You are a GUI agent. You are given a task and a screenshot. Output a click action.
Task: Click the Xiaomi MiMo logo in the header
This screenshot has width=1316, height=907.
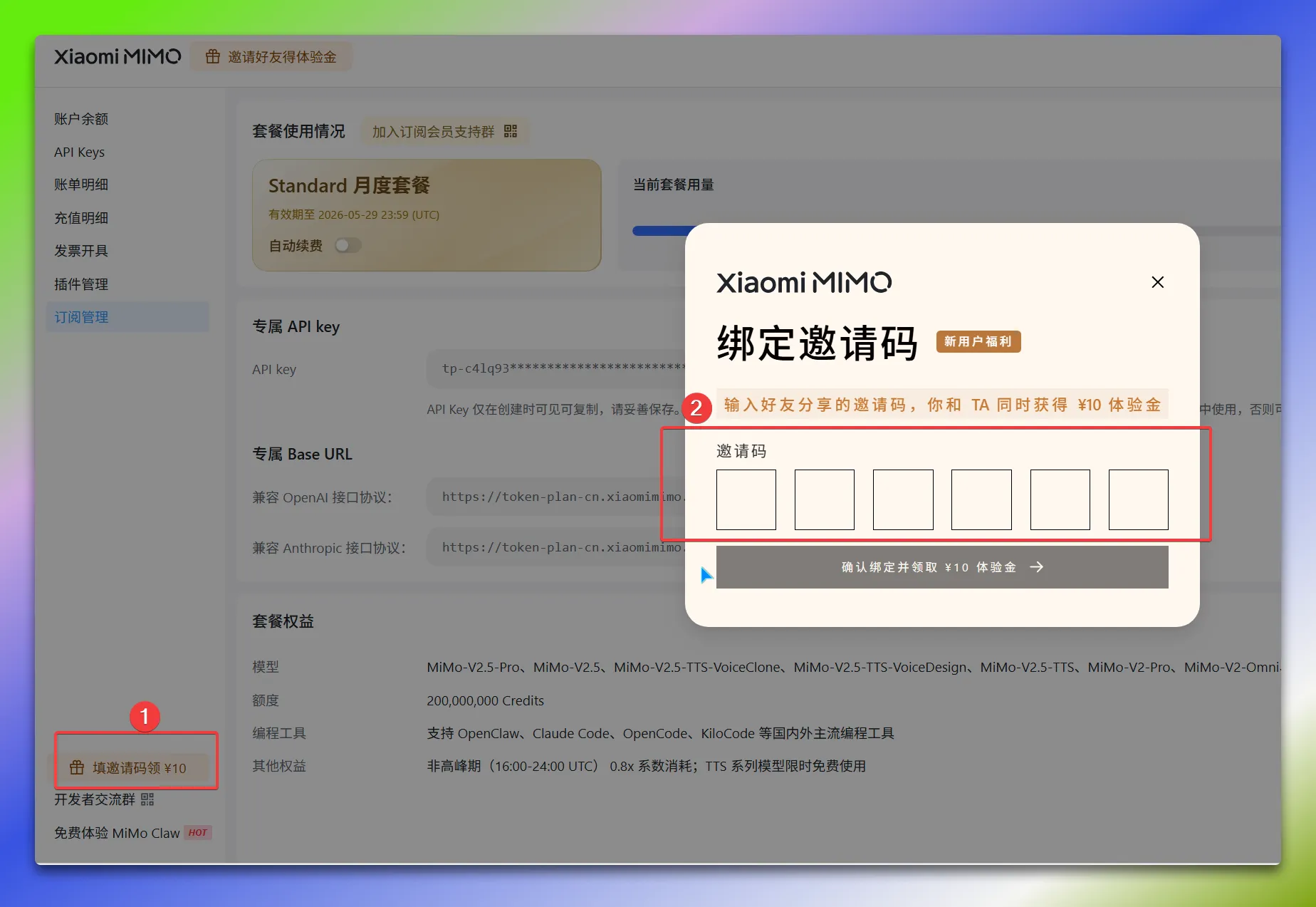[x=117, y=56]
